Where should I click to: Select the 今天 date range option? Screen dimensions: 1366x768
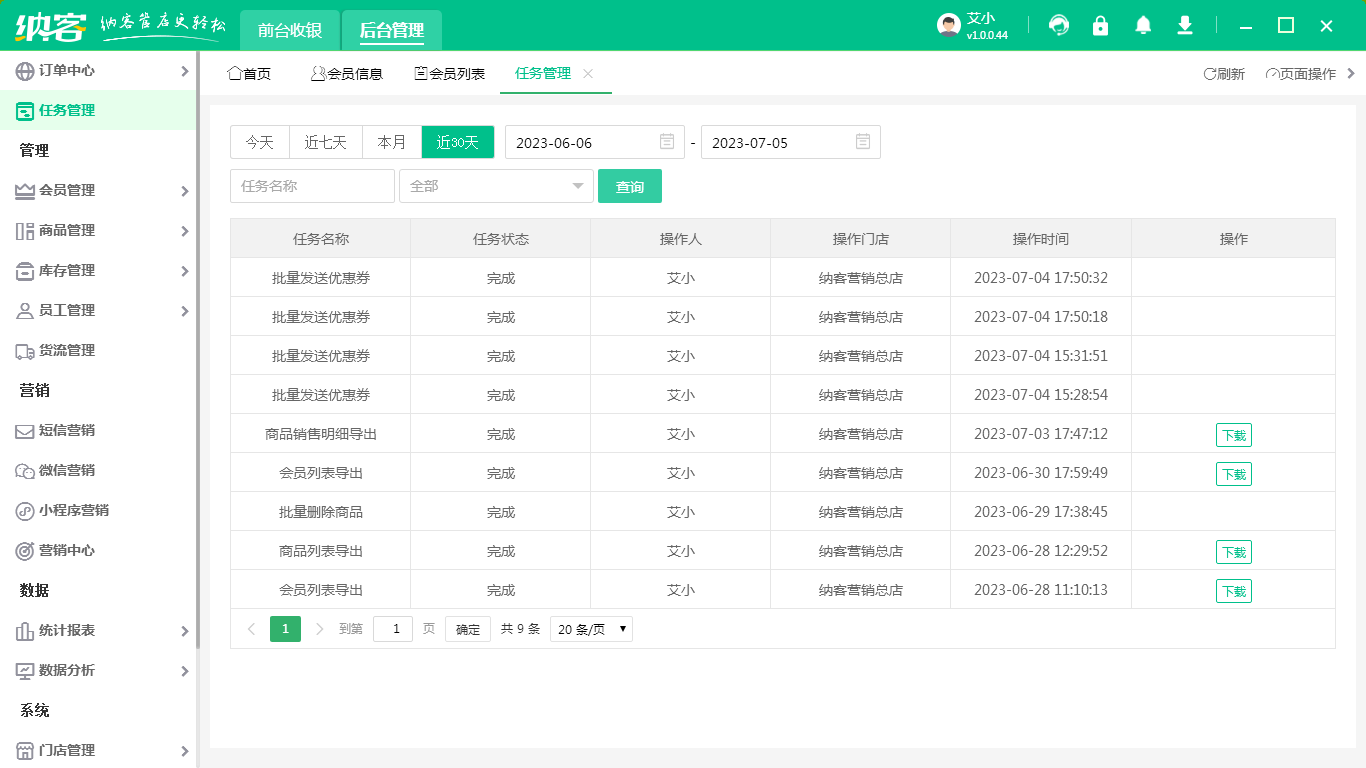tap(260, 142)
